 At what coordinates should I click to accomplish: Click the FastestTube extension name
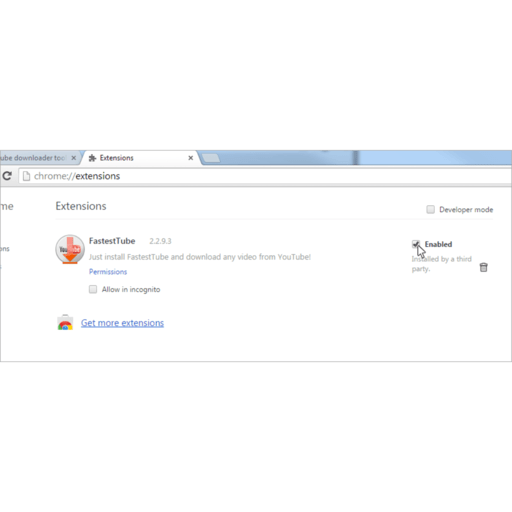click(x=112, y=241)
